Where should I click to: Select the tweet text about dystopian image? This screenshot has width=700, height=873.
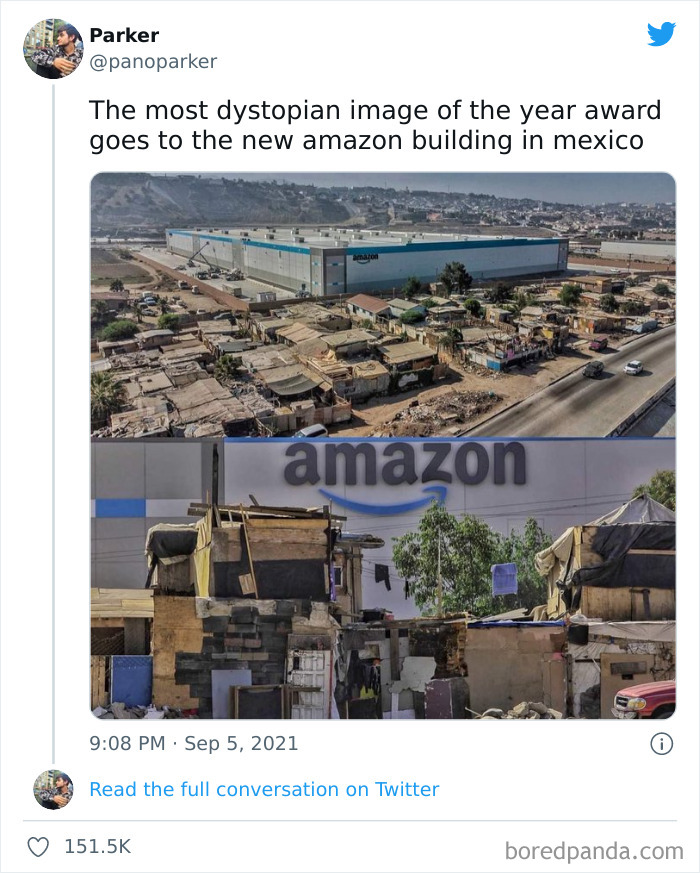pyautogui.click(x=375, y=125)
